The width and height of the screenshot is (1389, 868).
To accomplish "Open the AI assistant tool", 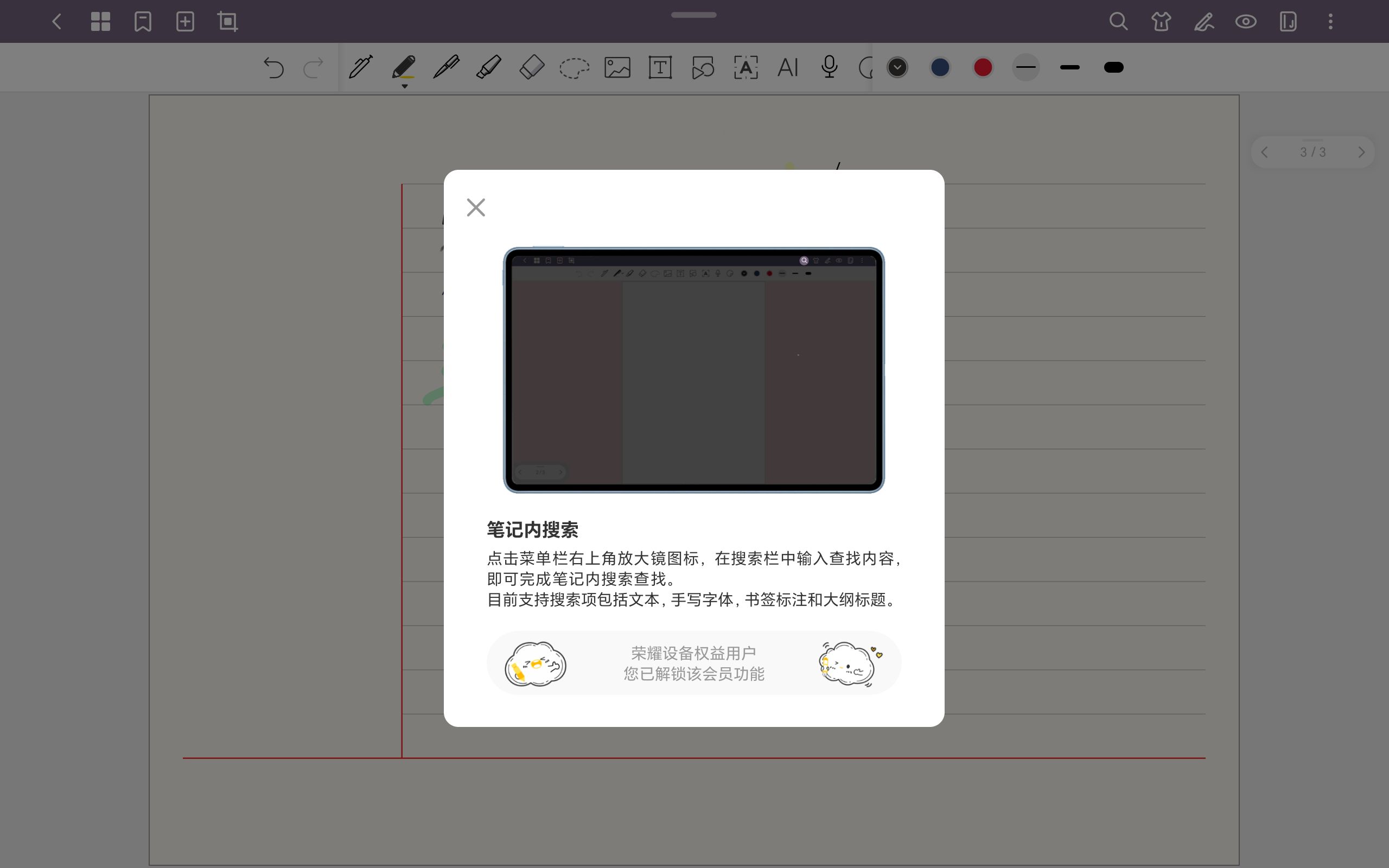I will click(787, 67).
